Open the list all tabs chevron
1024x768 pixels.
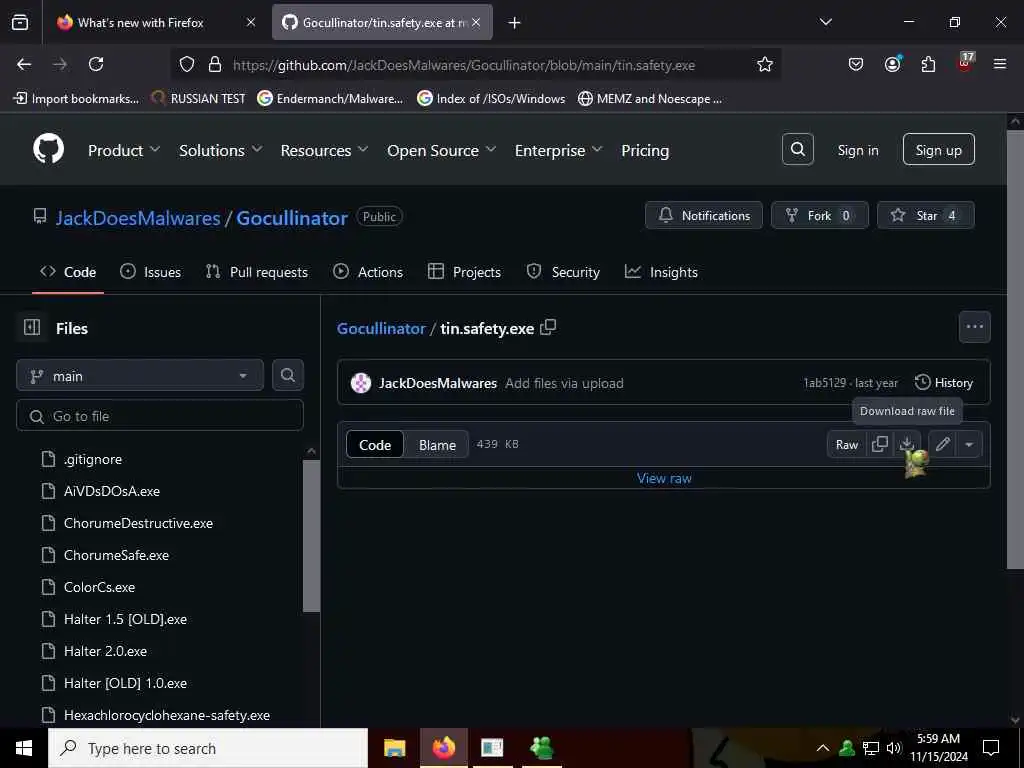tap(825, 22)
